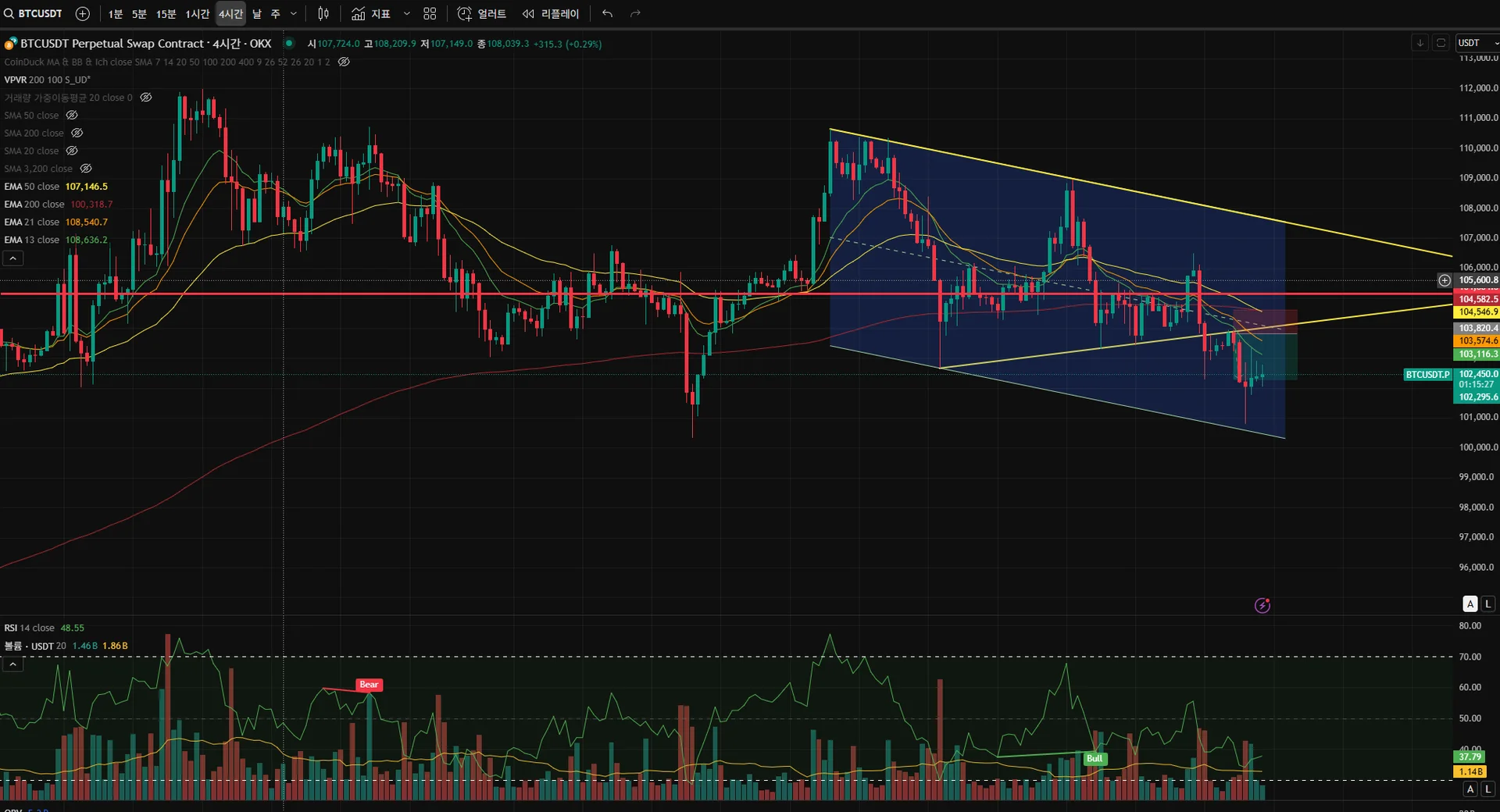The image size is (1500, 812).
Task: Open the 지표 indicators dialog
Action: pos(371,13)
